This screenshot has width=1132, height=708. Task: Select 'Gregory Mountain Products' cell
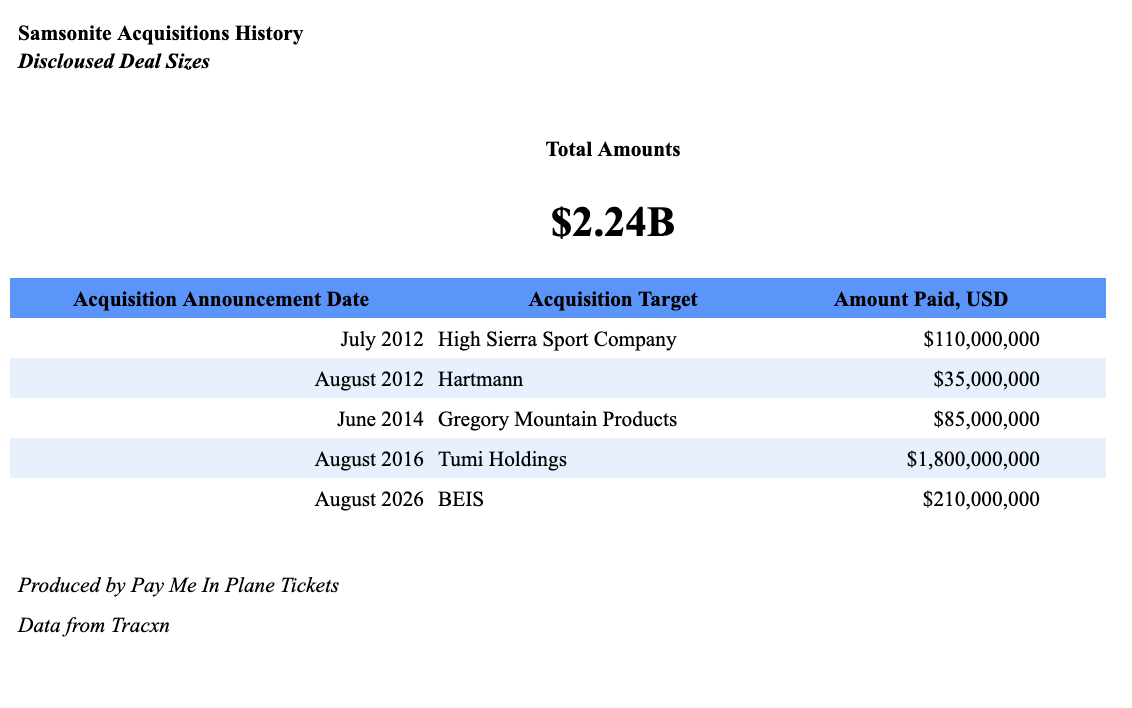(x=557, y=419)
